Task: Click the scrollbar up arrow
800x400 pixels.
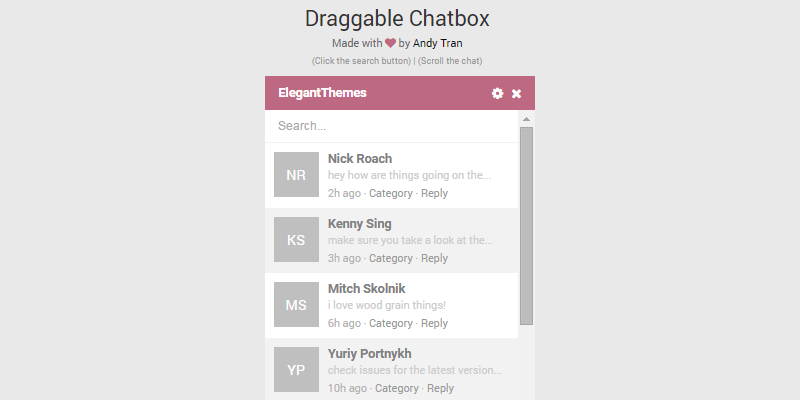Action: [x=526, y=118]
